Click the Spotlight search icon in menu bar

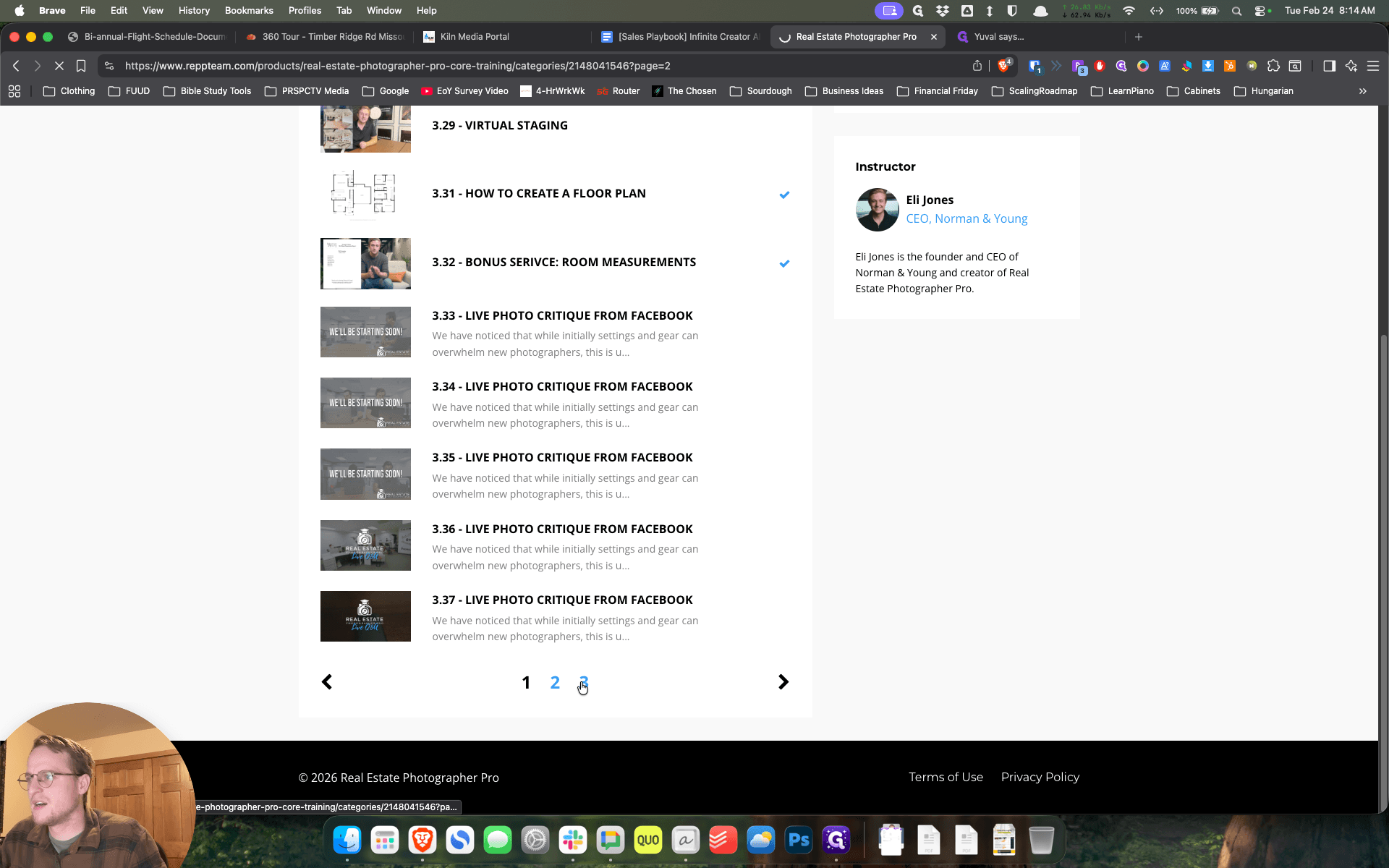pos(1236,11)
